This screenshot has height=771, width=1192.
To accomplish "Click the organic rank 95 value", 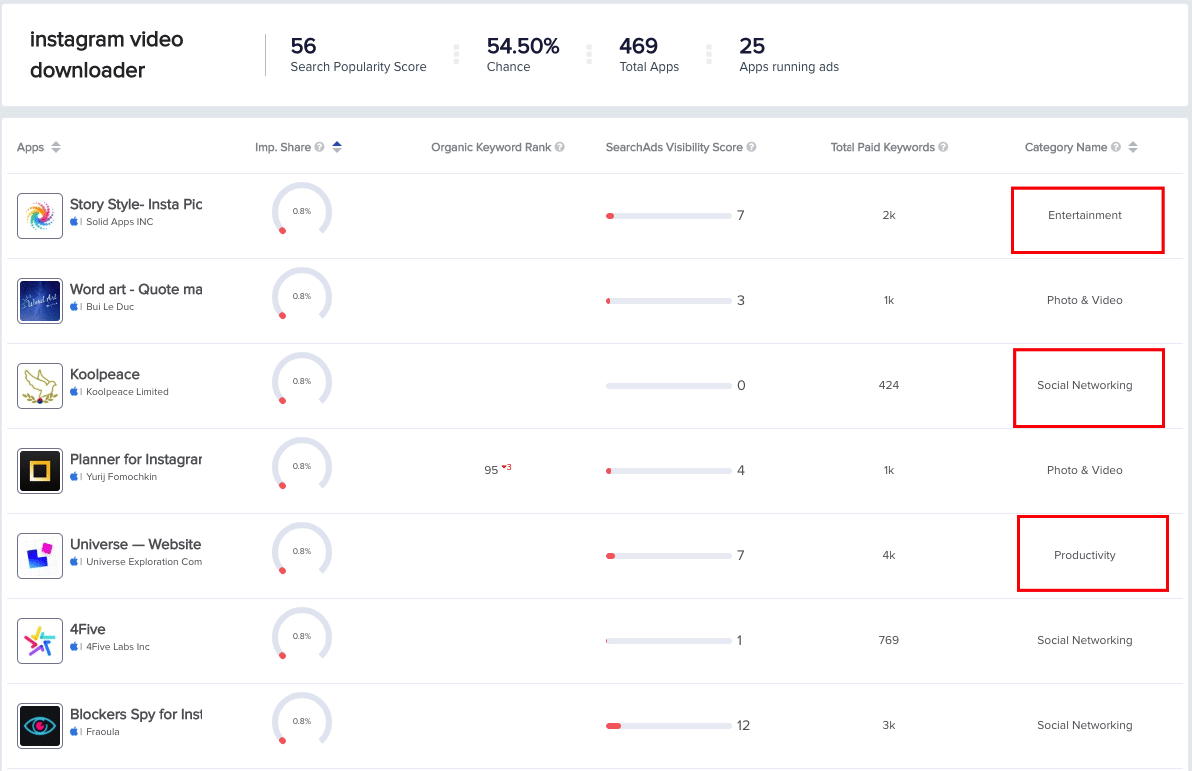I will (491, 471).
